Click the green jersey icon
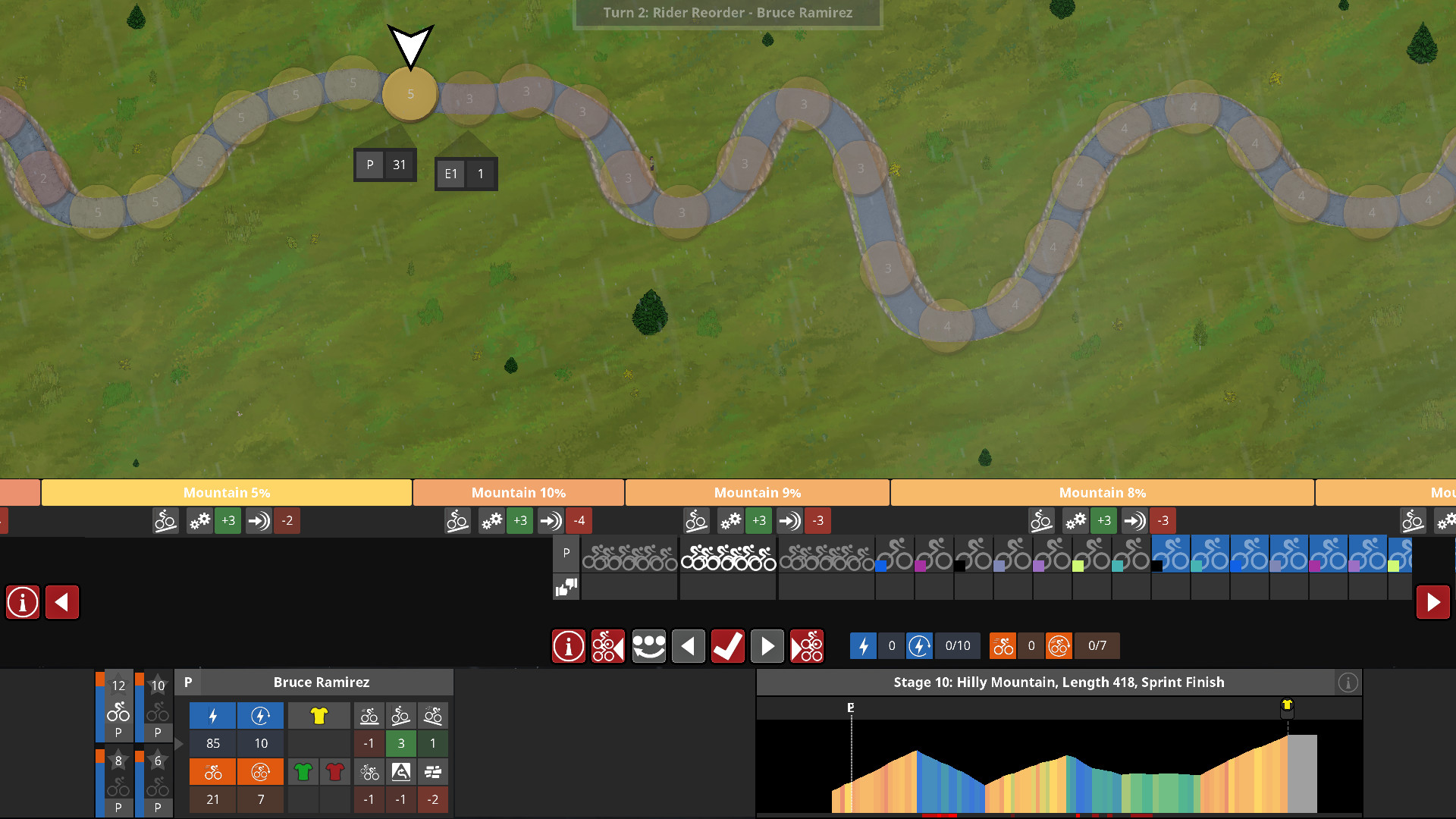Viewport: 1456px width, 819px height. pyautogui.click(x=303, y=772)
